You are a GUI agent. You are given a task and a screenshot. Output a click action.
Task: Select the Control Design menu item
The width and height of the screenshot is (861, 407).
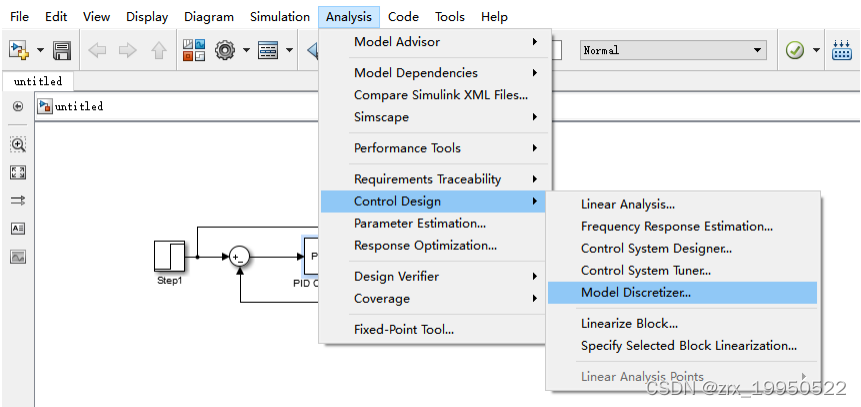click(x=434, y=202)
